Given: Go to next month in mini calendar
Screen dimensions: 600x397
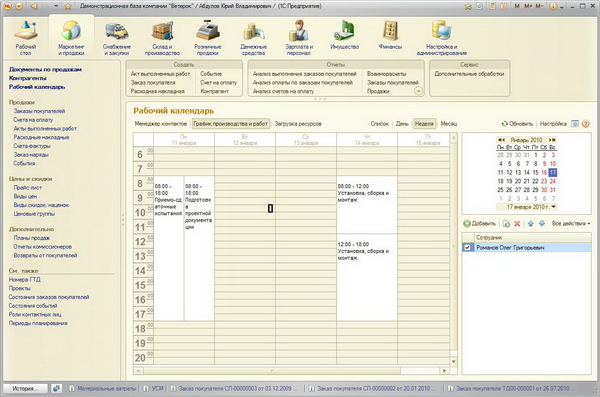Looking at the screenshot, I should click(552, 140).
